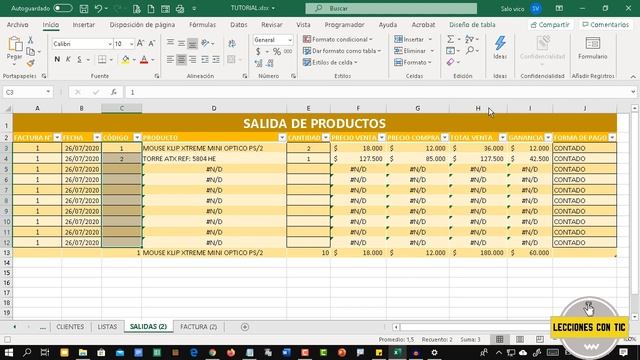Open find and select magnifier

(470, 51)
